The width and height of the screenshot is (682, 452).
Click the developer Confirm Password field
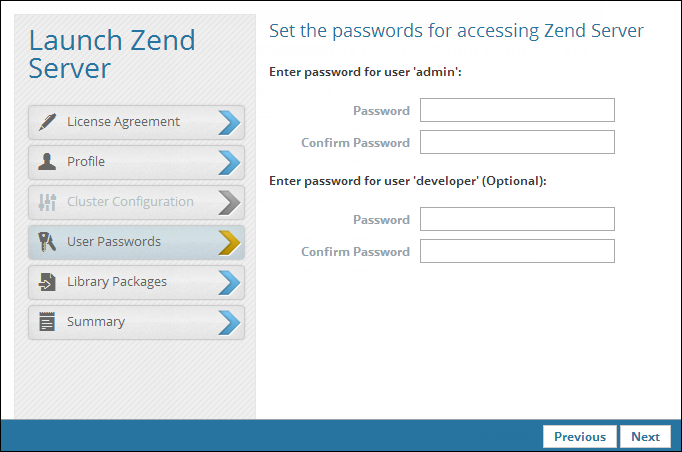[x=517, y=251]
